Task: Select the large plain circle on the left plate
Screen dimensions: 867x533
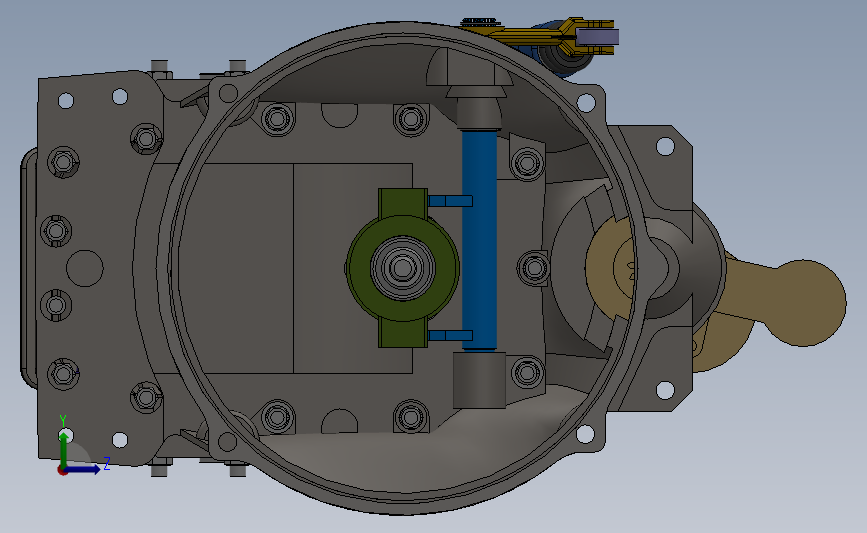Action: pyautogui.click(x=85, y=268)
